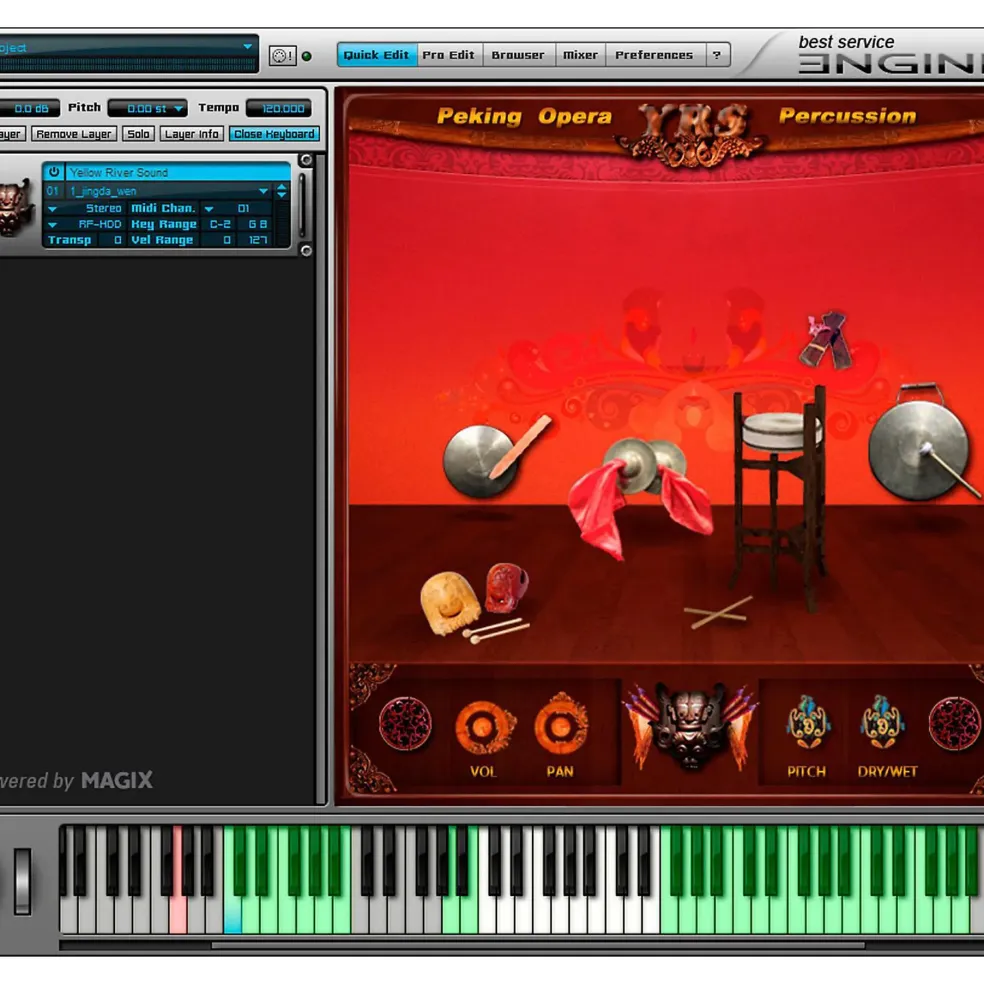Click the layer panel top scroll knob
The height and width of the screenshot is (985, 984).
click(x=306, y=160)
